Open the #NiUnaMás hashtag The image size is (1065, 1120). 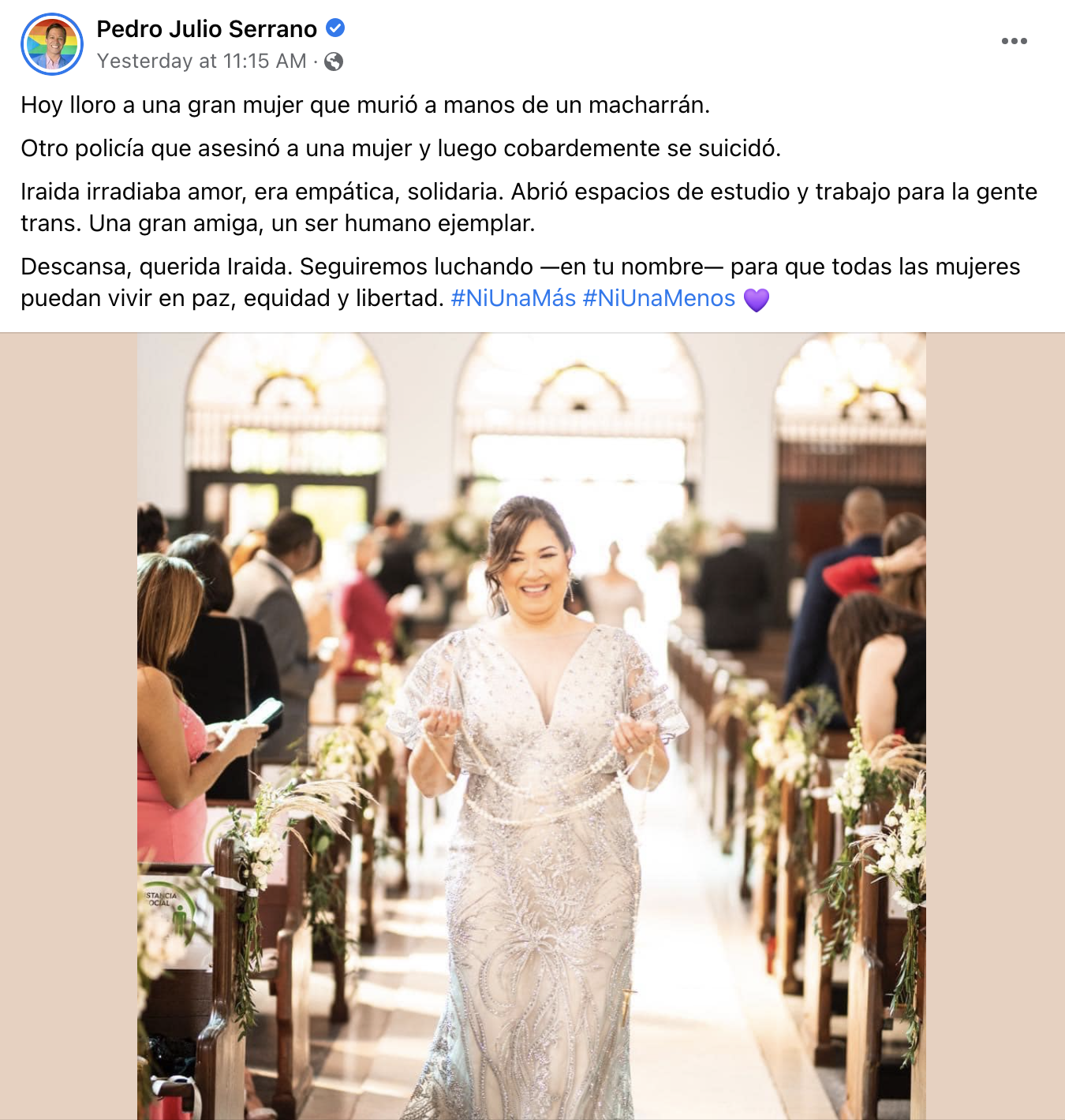(513, 298)
